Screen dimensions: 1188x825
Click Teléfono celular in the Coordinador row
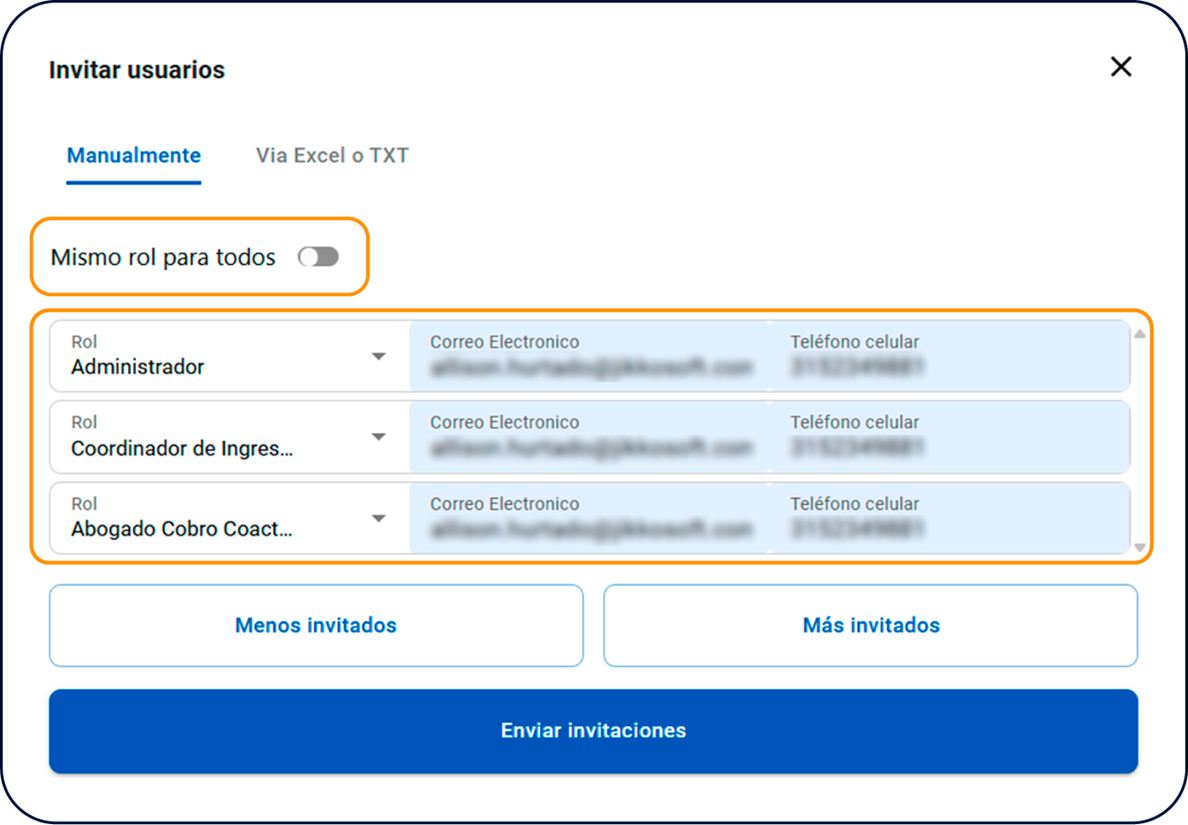pyautogui.click(x=950, y=439)
